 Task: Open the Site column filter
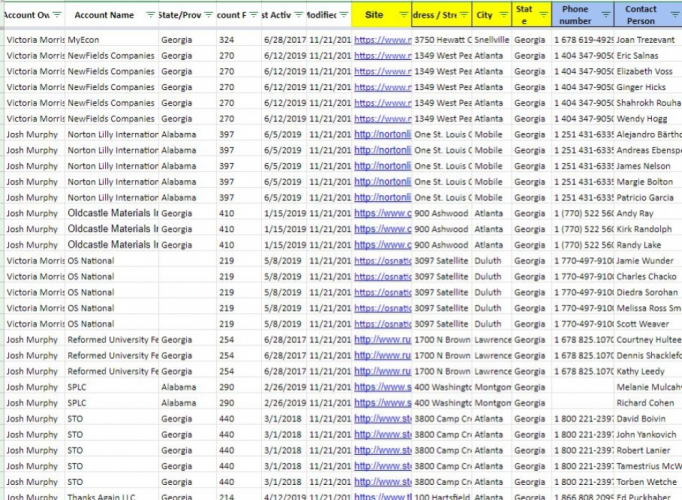(404, 15)
